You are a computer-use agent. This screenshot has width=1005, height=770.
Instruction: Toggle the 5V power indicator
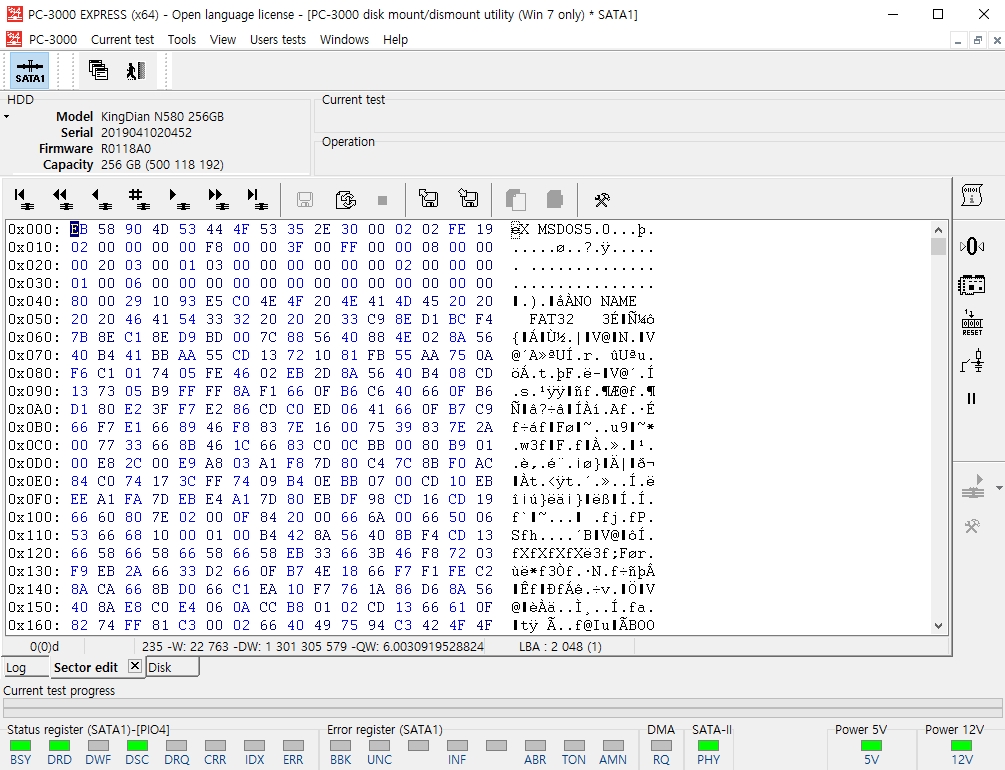click(871, 746)
